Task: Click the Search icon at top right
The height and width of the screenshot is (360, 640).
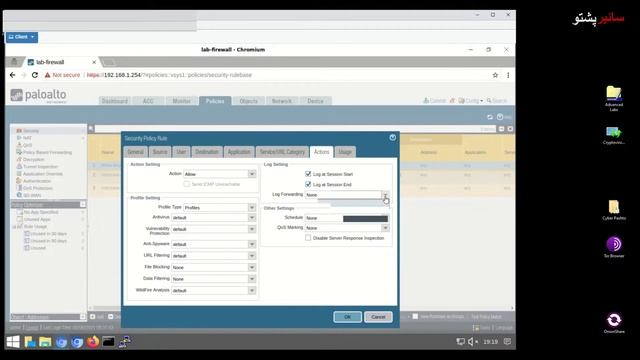Action: tap(489, 100)
